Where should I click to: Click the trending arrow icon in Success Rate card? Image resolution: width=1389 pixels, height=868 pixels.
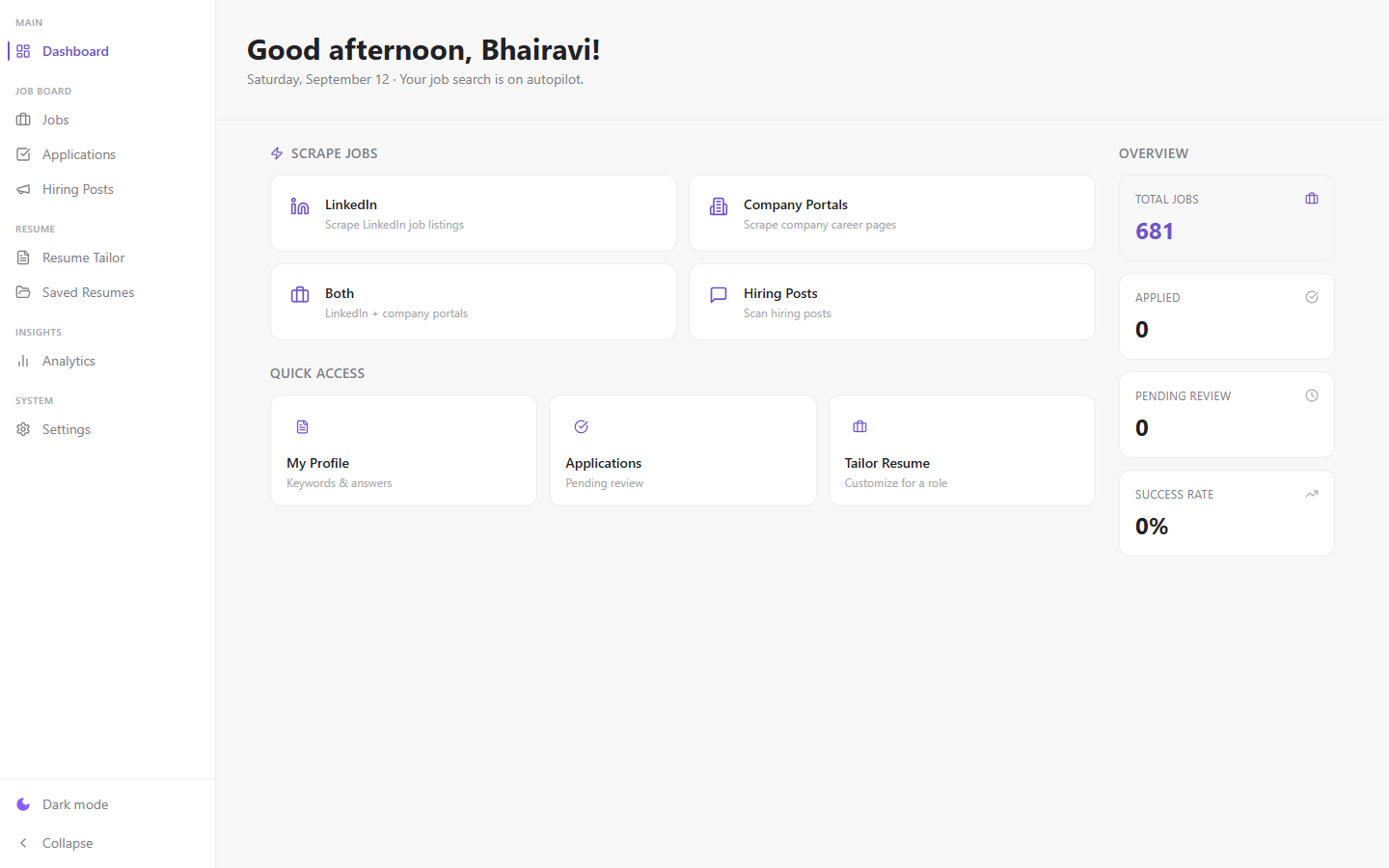click(x=1312, y=494)
